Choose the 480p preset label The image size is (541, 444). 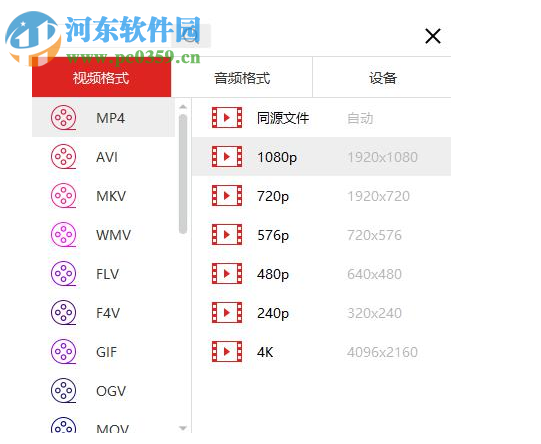[273, 274]
